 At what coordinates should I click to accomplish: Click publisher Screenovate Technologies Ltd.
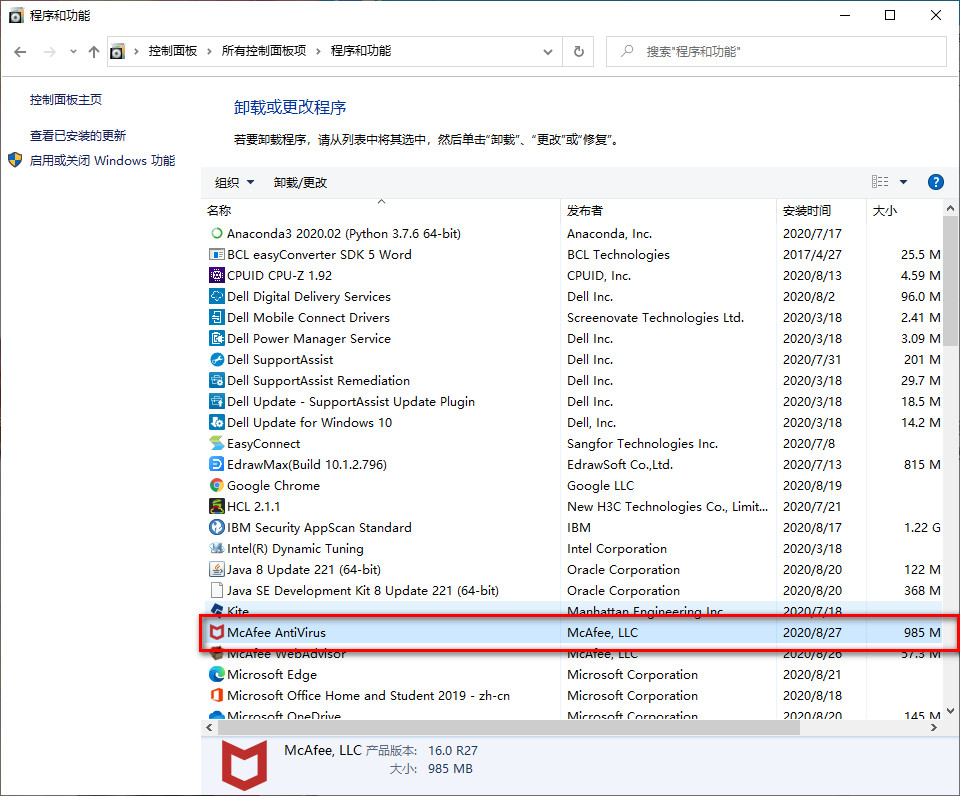[x=655, y=317]
